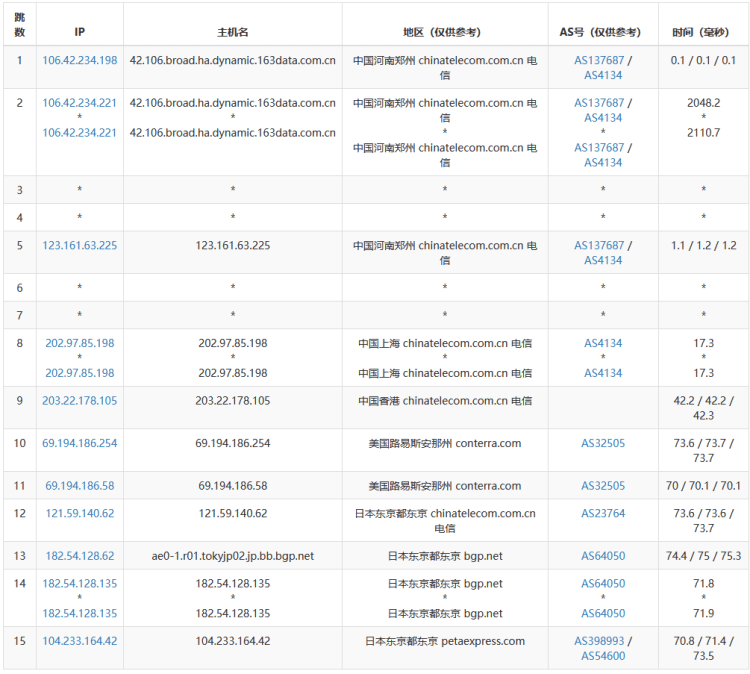The height and width of the screenshot is (674, 750).
Task: Select the time value 2110.7
Action: point(703,133)
